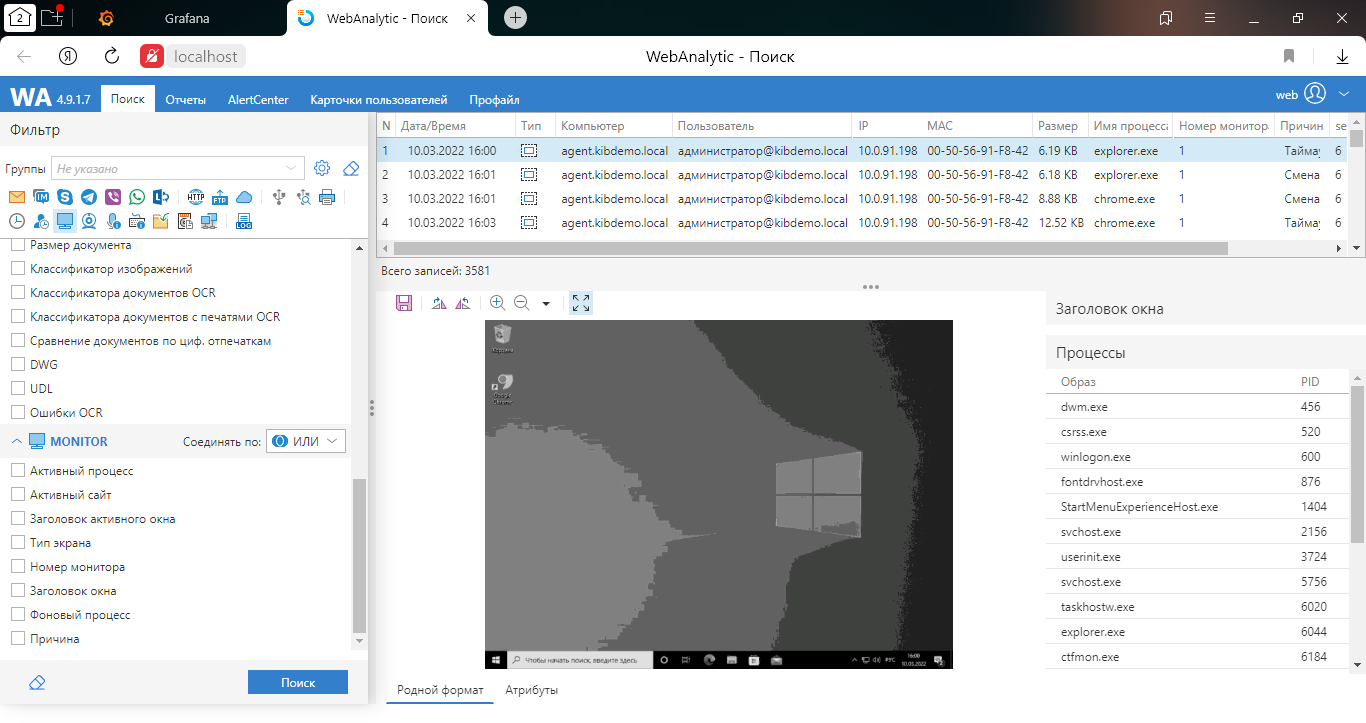Click the LOG filter icon
The width and height of the screenshot is (1366, 723).
click(243, 221)
